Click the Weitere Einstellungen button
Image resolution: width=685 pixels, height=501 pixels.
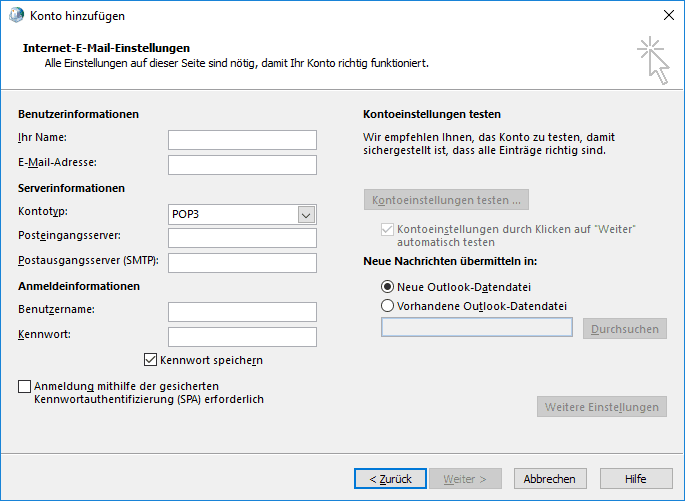[602, 407]
